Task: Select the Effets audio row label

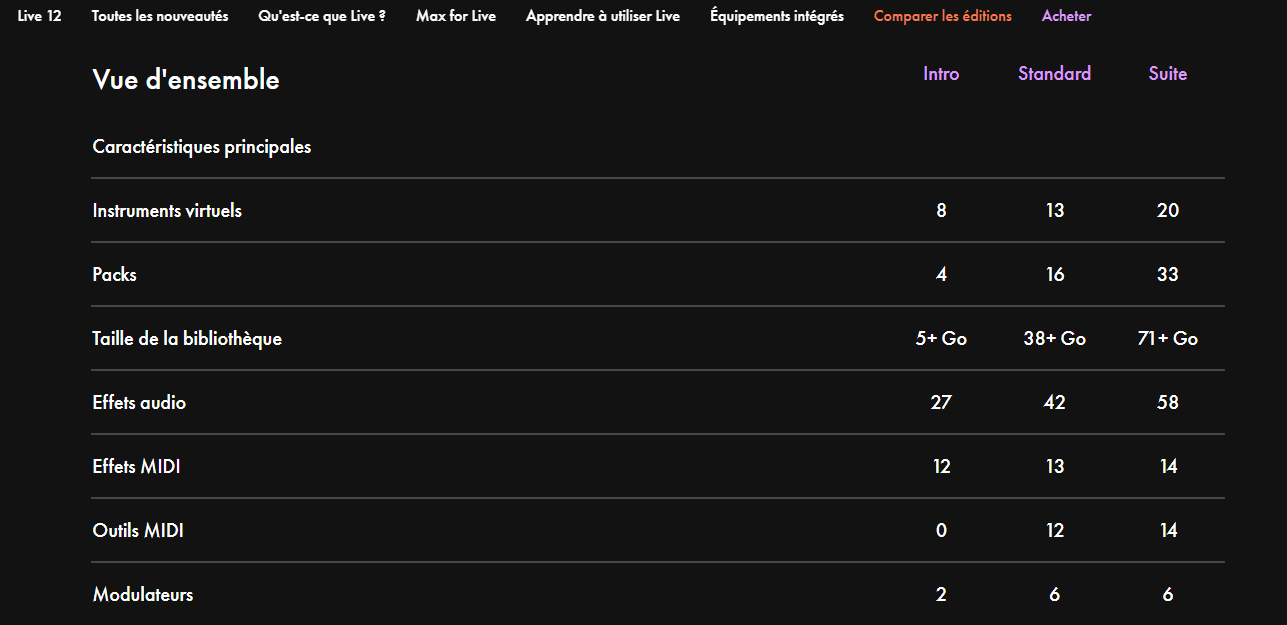Action: point(139,403)
